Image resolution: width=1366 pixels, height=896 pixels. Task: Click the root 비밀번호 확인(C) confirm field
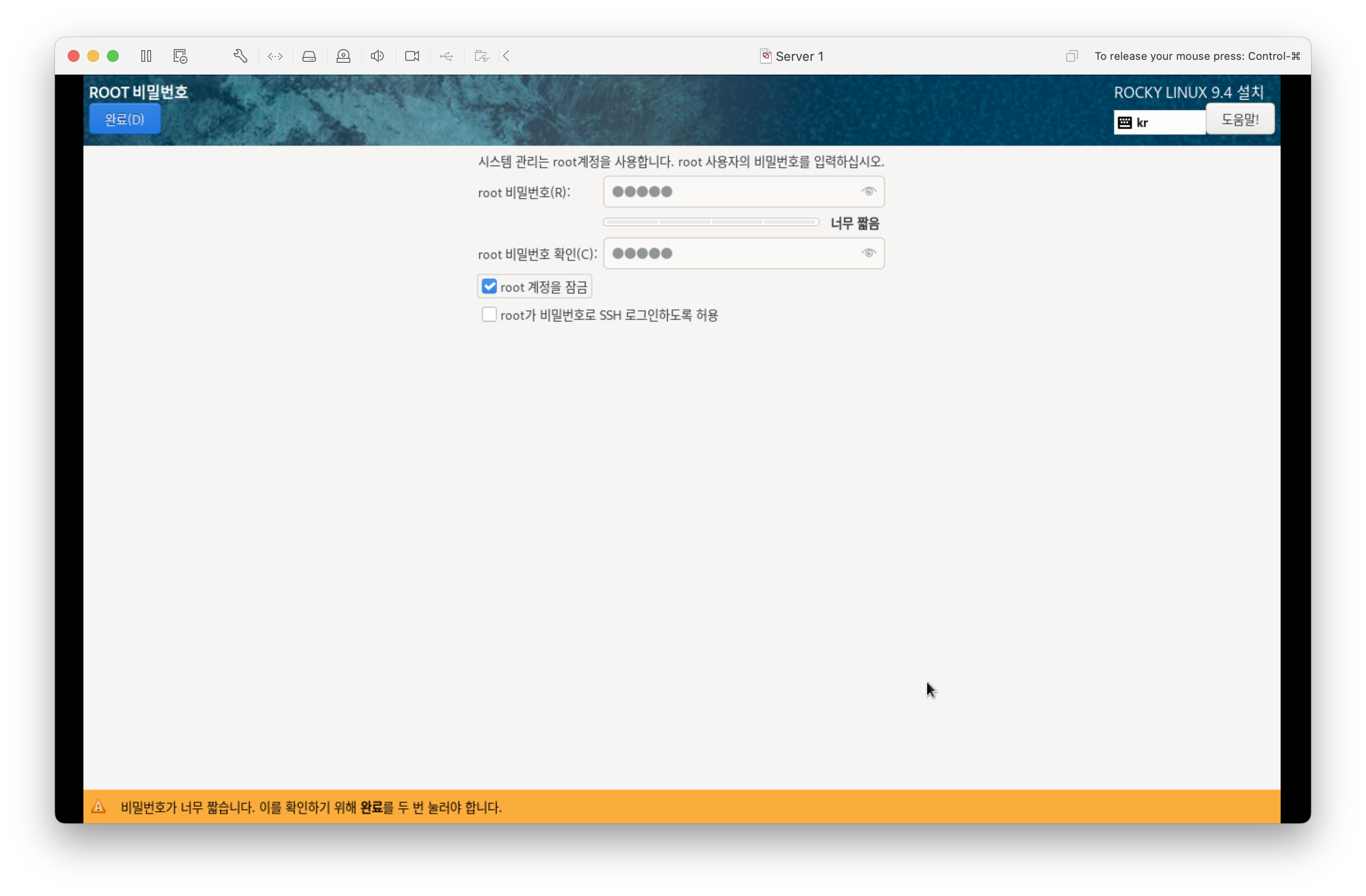tap(744, 254)
